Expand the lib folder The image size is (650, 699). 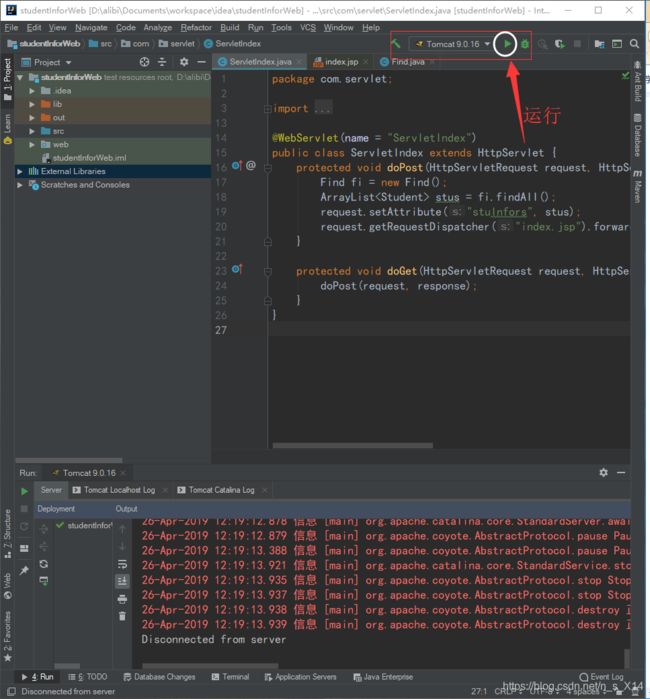(32, 104)
